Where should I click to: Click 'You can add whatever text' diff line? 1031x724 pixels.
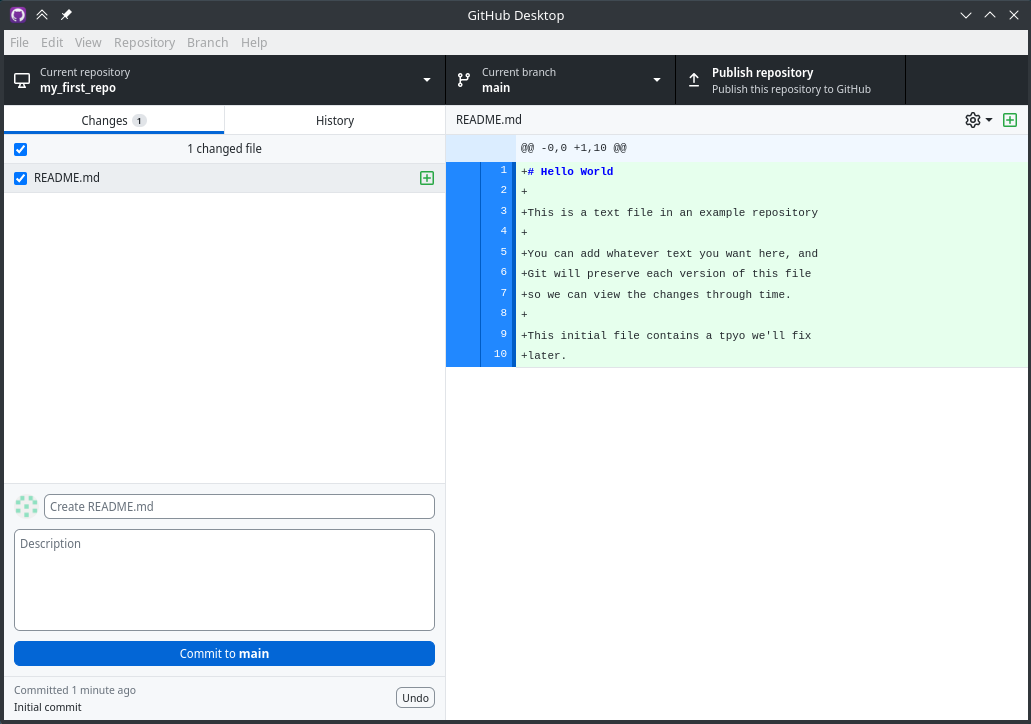[x=669, y=253]
